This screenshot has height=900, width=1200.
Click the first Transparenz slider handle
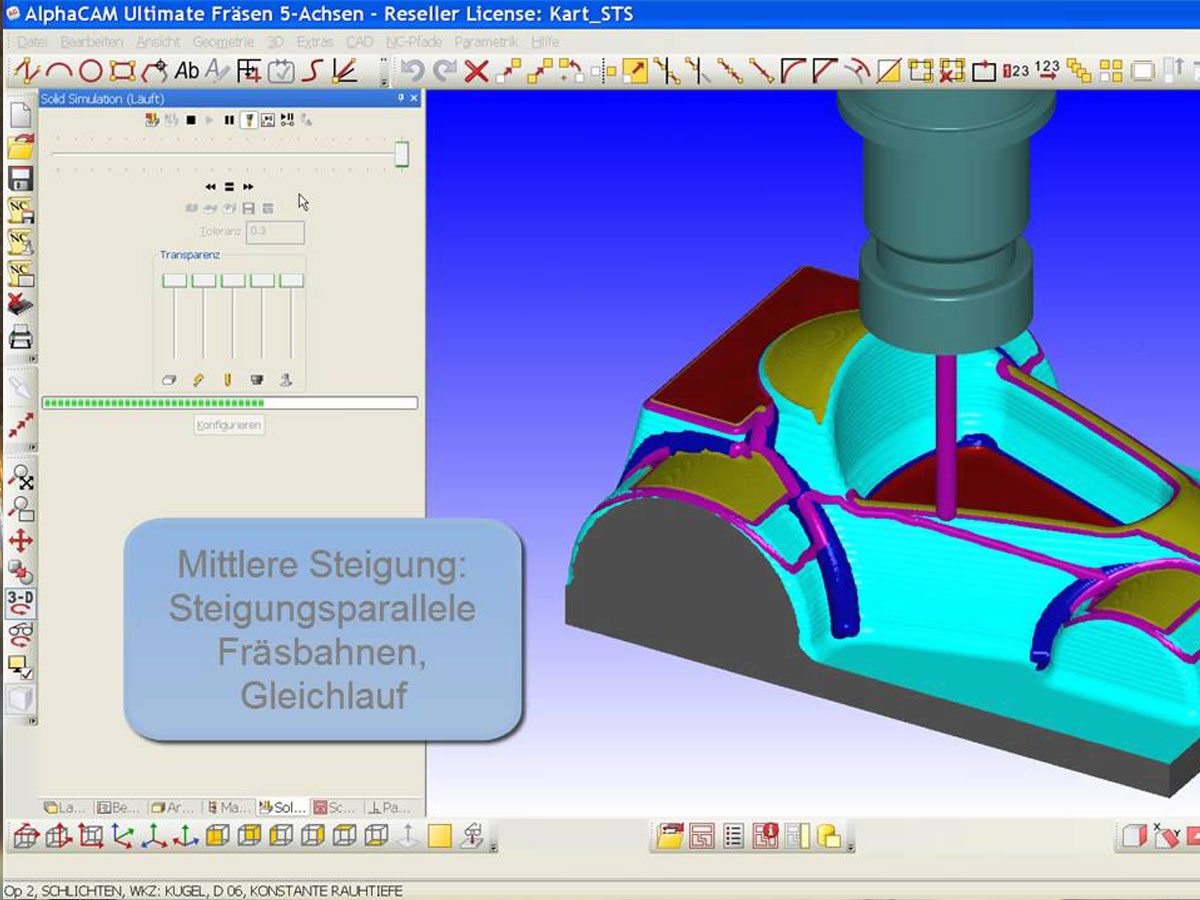(175, 281)
